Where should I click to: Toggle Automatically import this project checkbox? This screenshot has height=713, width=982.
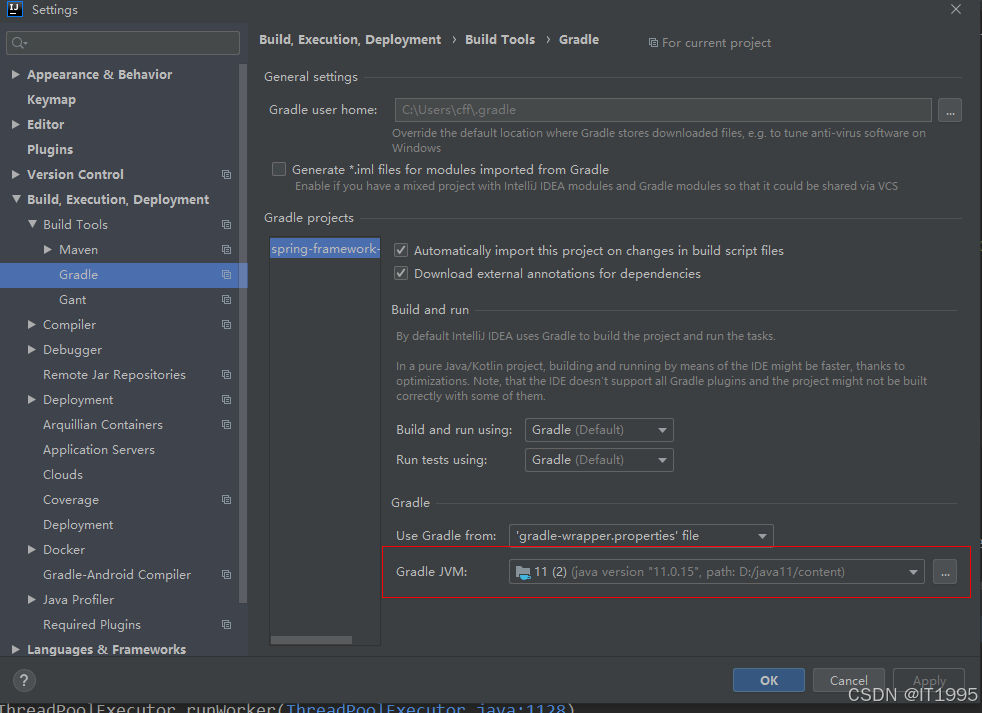pyautogui.click(x=401, y=251)
